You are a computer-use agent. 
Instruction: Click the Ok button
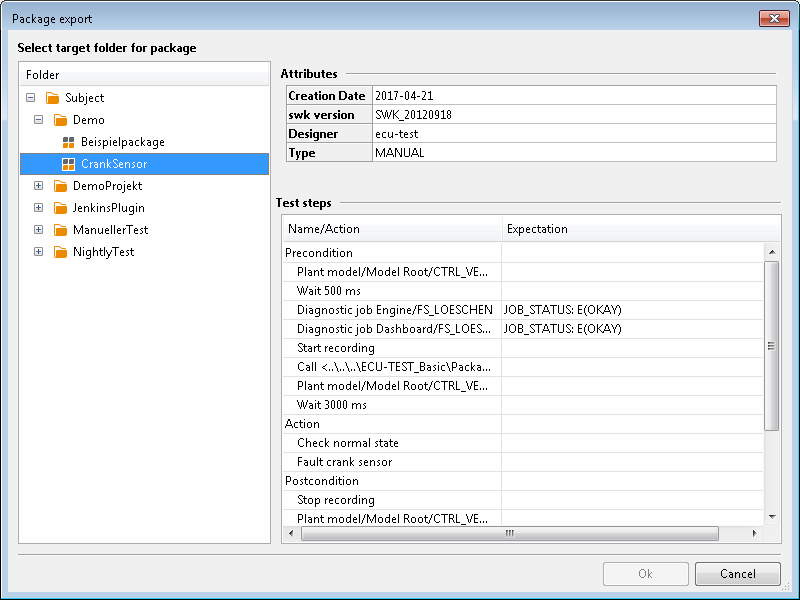click(645, 573)
